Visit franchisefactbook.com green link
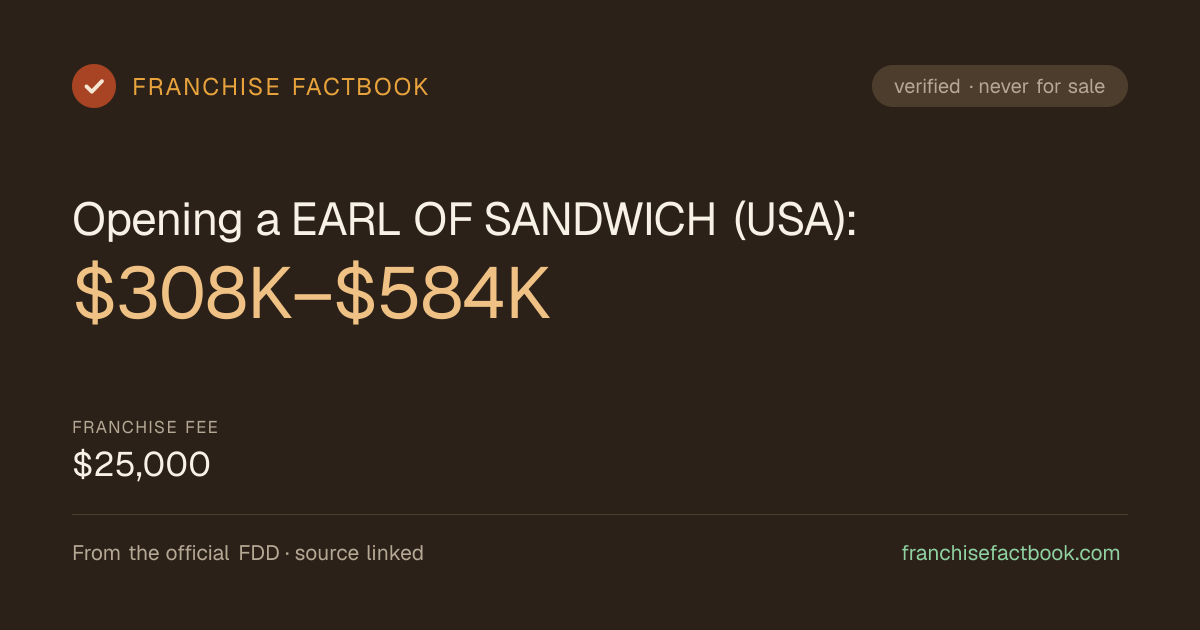Viewport: 1200px width, 630px height. (x=1011, y=553)
